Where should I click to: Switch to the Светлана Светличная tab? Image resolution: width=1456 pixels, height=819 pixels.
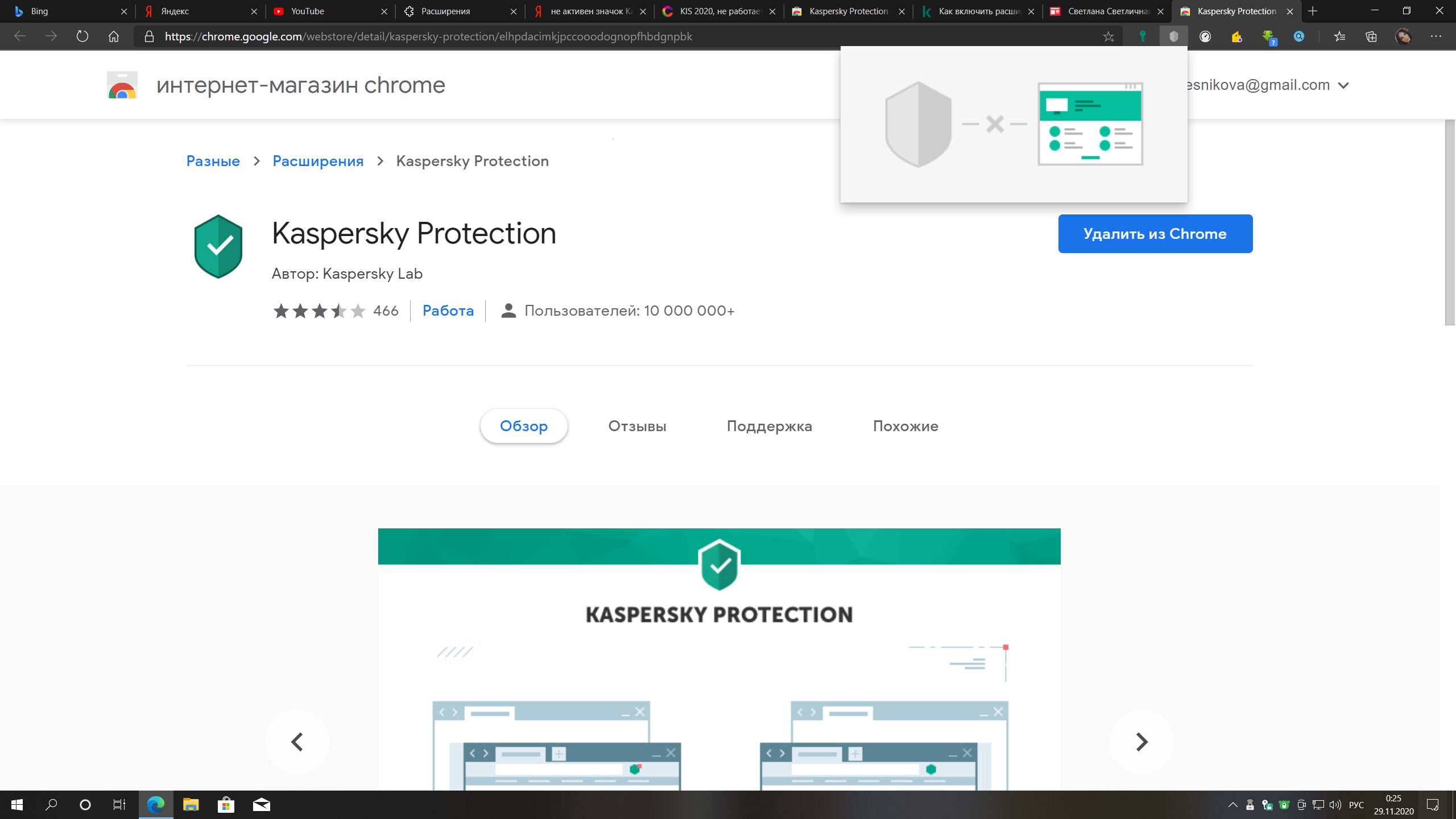[1106, 11]
